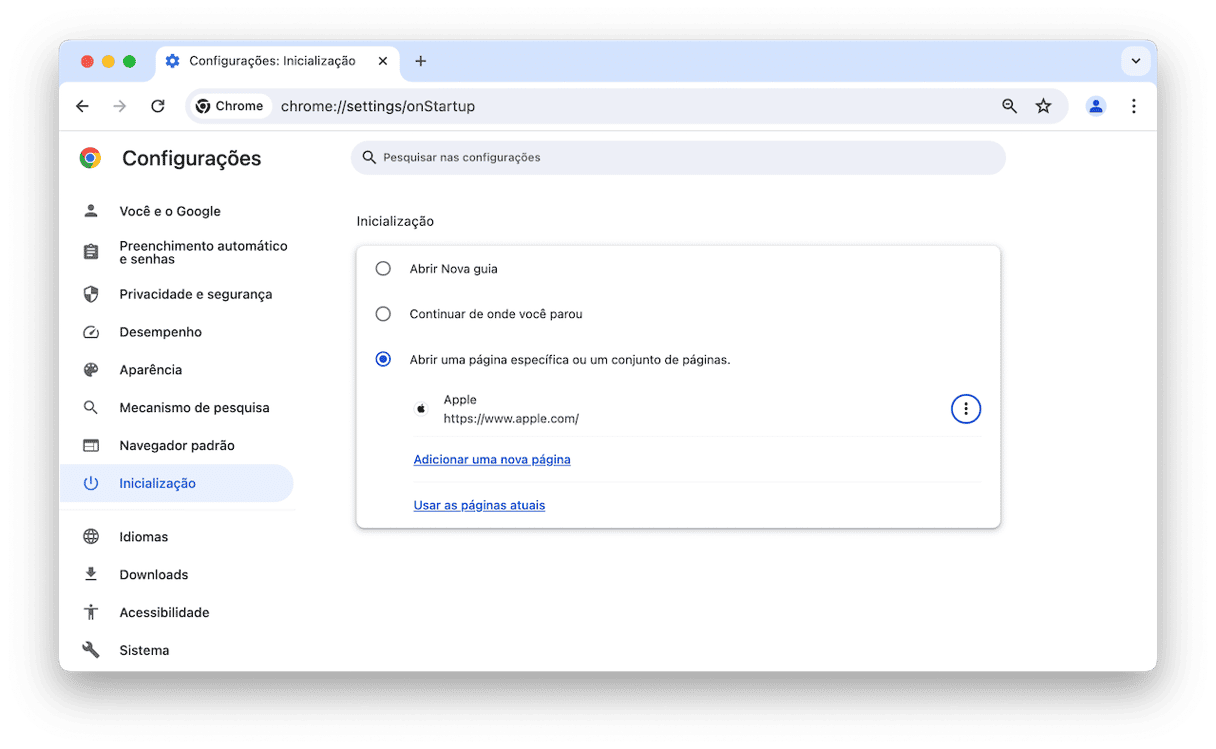Image resolution: width=1216 pixels, height=749 pixels.
Task: Close the Configurações: Inicialização tab
Action: click(383, 61)
